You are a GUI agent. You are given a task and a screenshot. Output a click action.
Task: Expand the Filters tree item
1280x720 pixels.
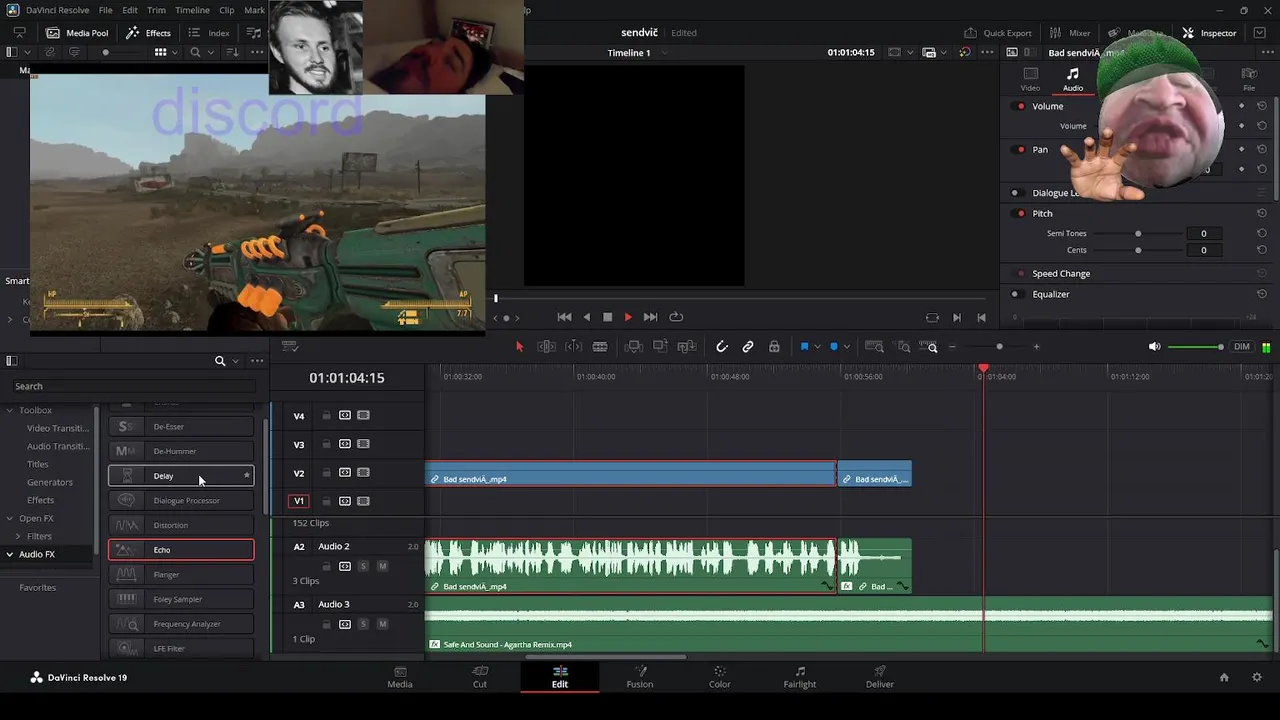18,536
